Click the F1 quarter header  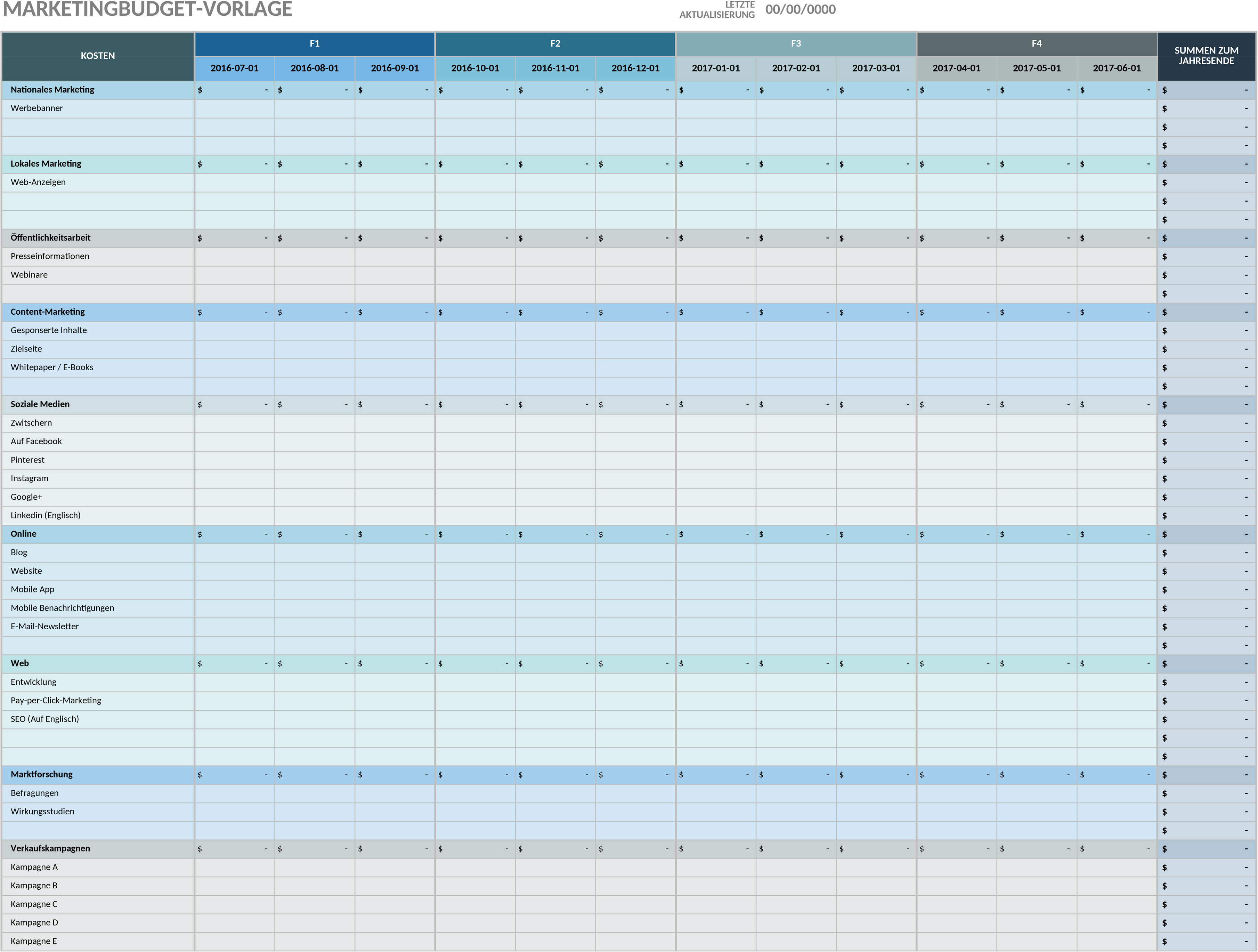[x=315, y=44]
